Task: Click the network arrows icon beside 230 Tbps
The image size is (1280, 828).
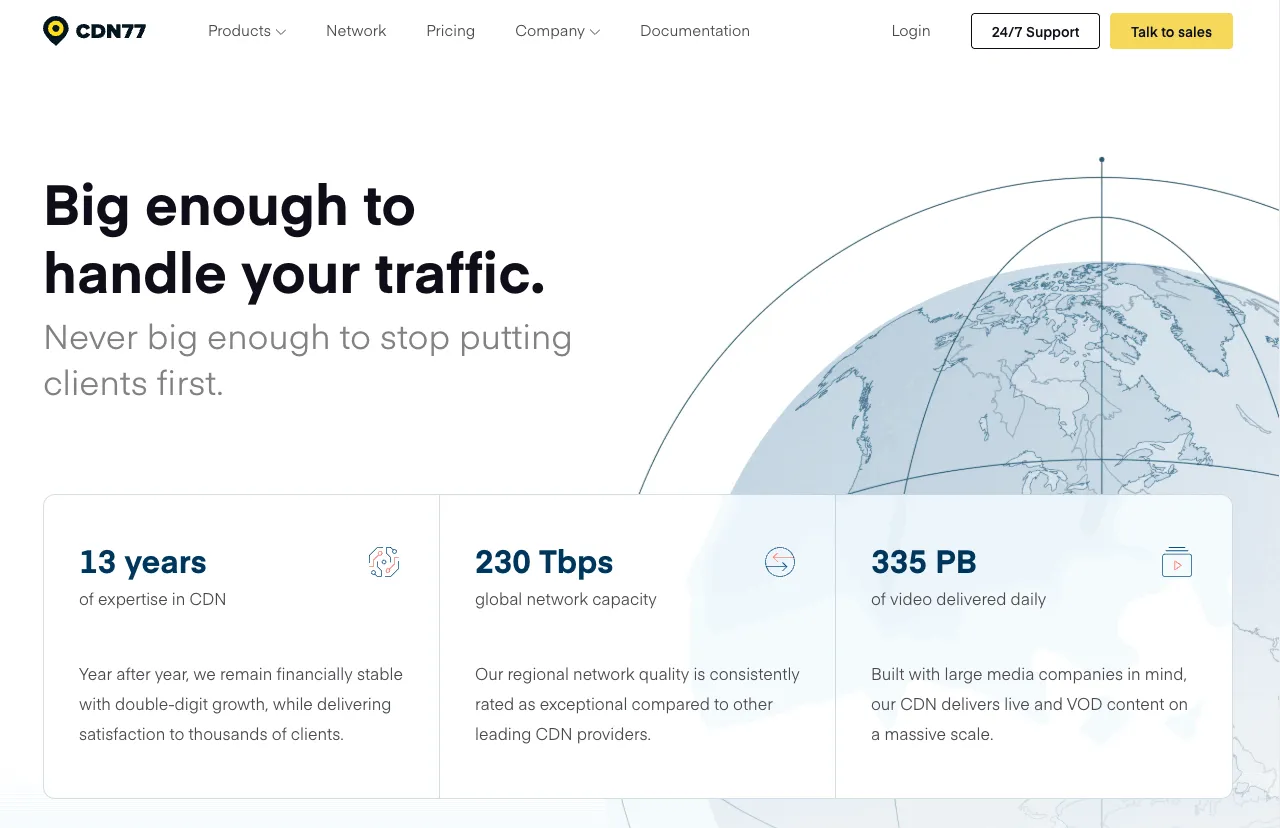Action: click(780, 562)
